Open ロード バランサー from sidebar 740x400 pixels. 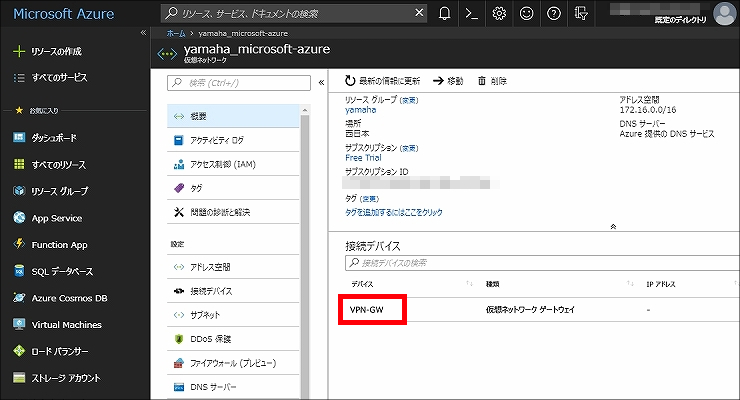click(50, 351)
